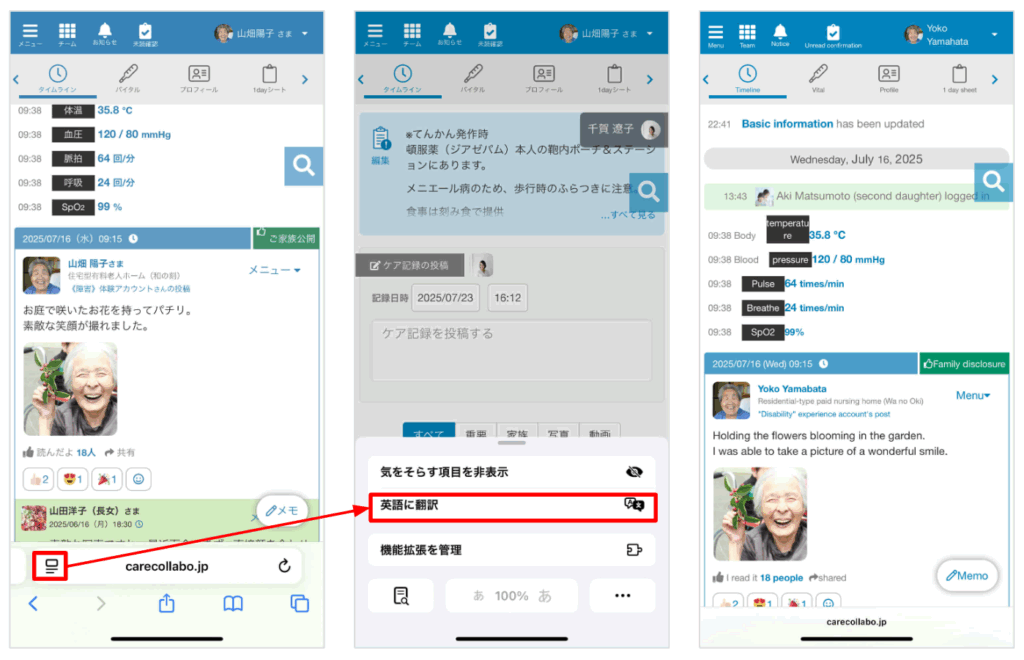Tap the ケア記録を投稿する text area
This screenshot has width=1024, height=660.
[x=511, y=350]
